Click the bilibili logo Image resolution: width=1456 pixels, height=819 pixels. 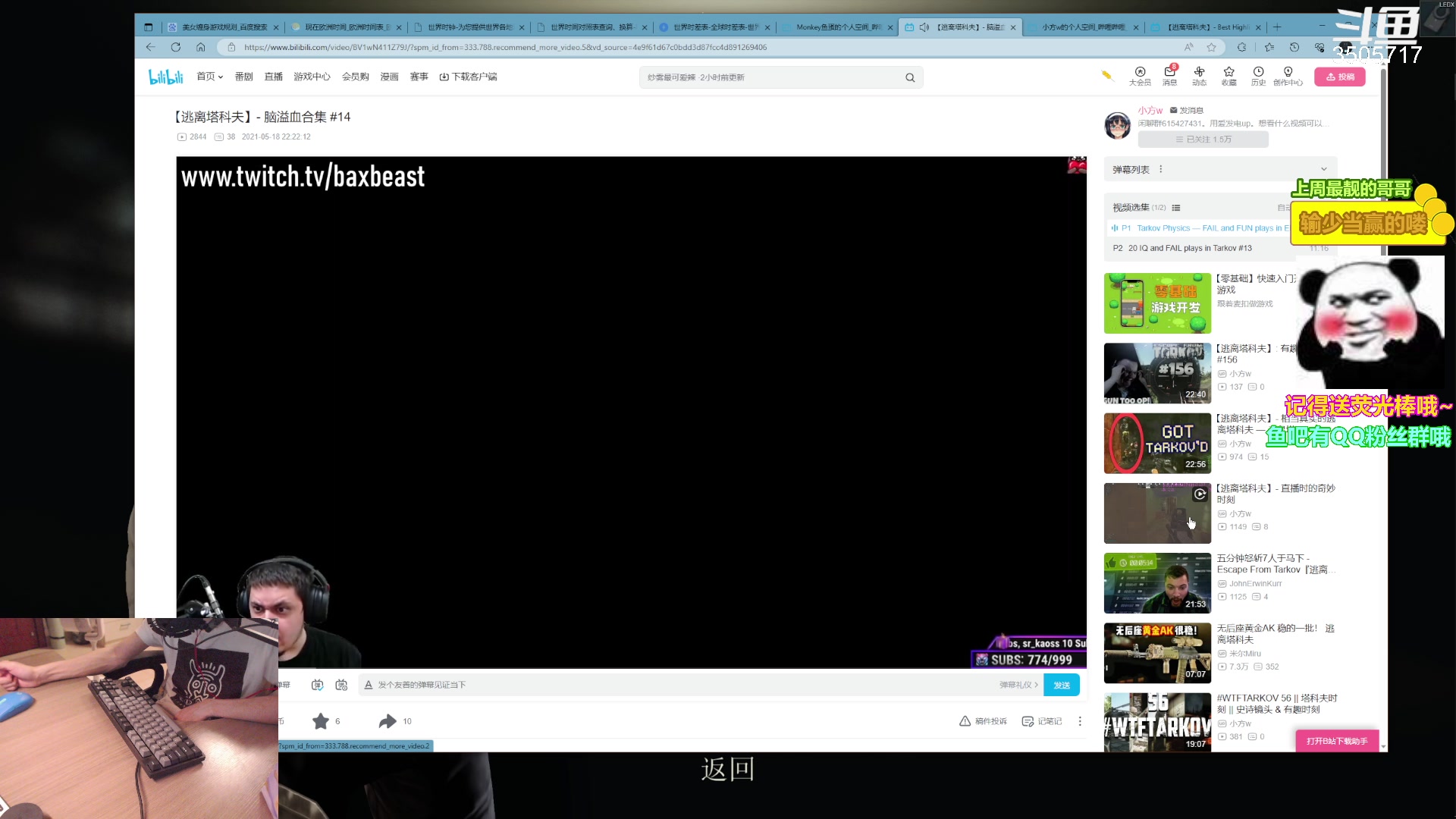(165, 77)
